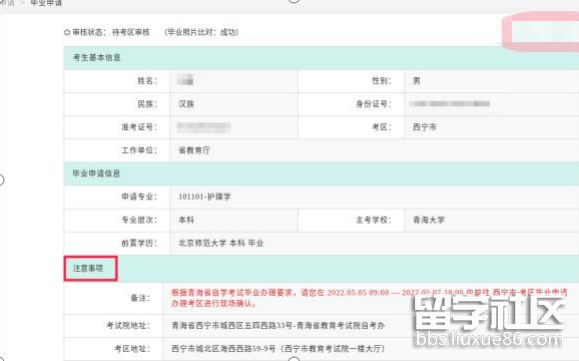Viewport: 579px width, 361px height.
Task: Select the gender value 男
Action: 417,81
